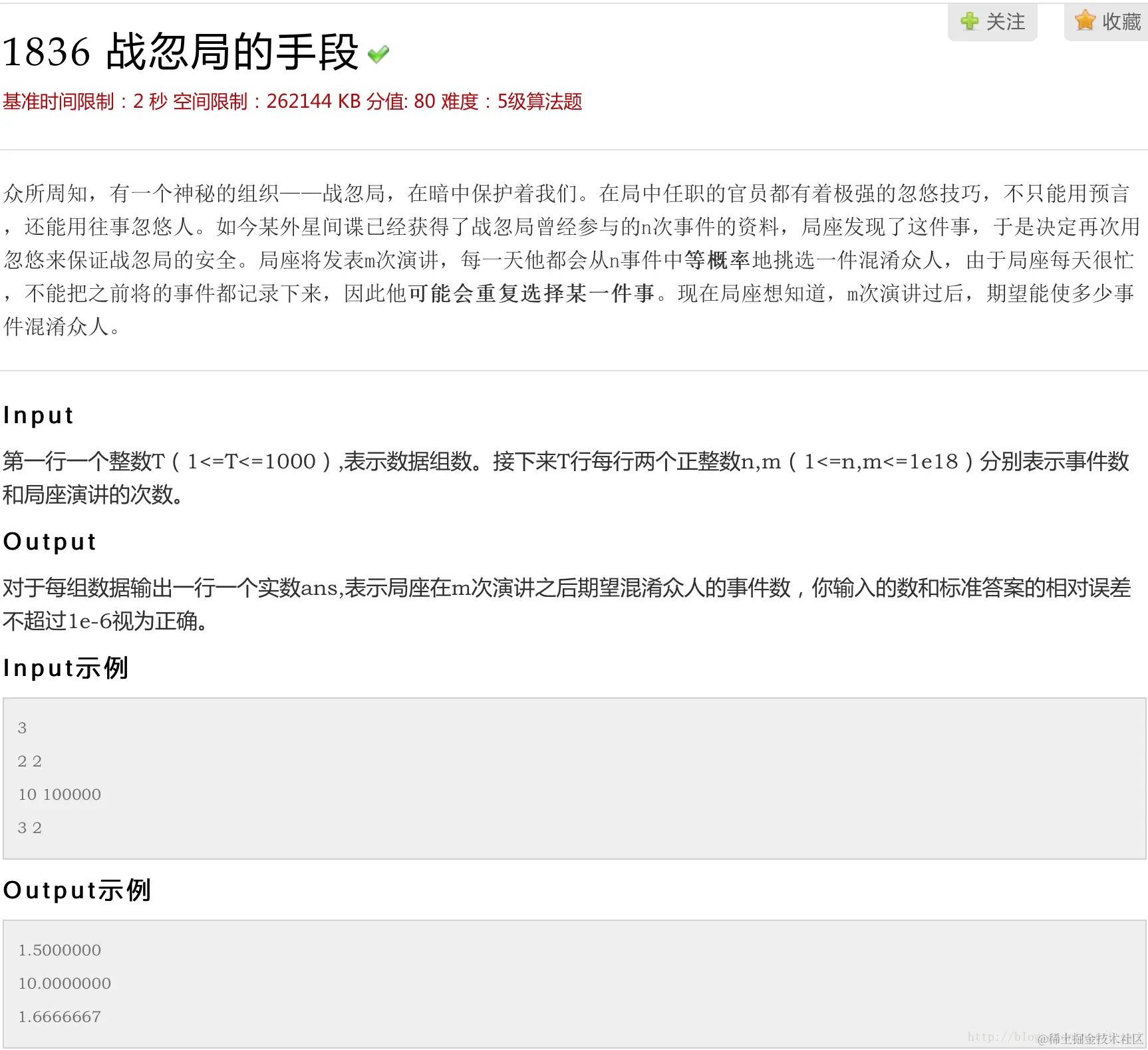Click sample input line '3 2'
Screen dimensions: 1148x1050
click(x=29, y=828)
